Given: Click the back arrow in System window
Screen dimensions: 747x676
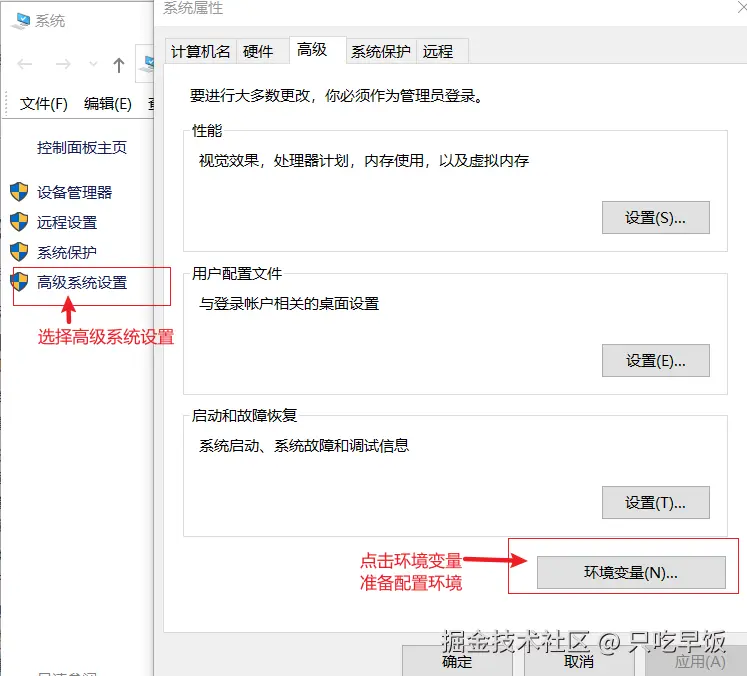Looking at the screenshot, I should [24, 64].
